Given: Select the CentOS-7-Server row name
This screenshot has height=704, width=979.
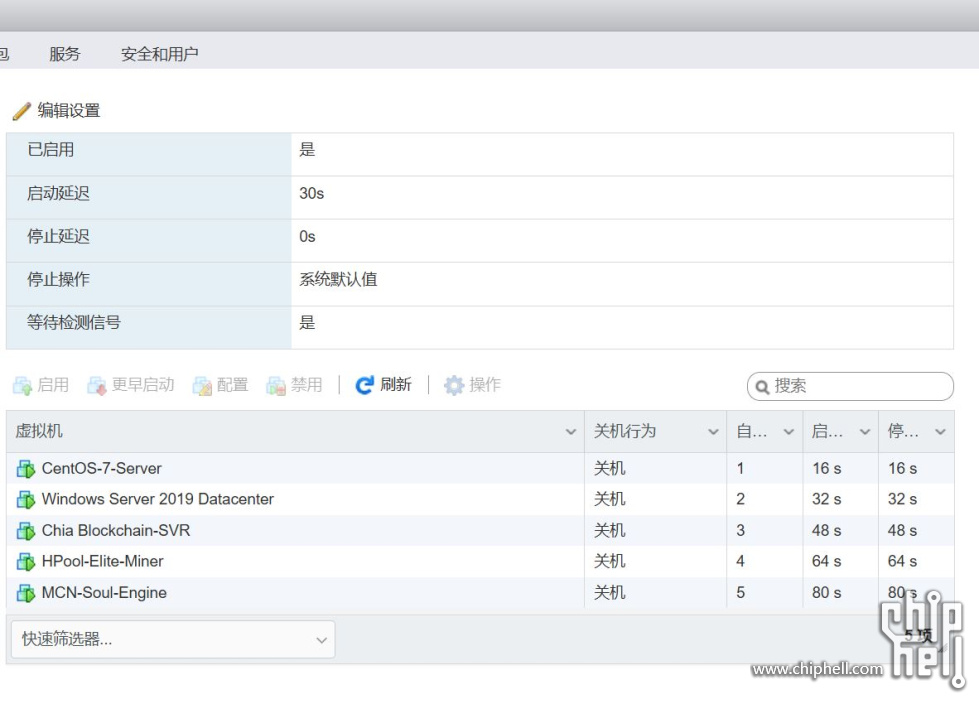Looking at the screenshot, I should (102, 469).
